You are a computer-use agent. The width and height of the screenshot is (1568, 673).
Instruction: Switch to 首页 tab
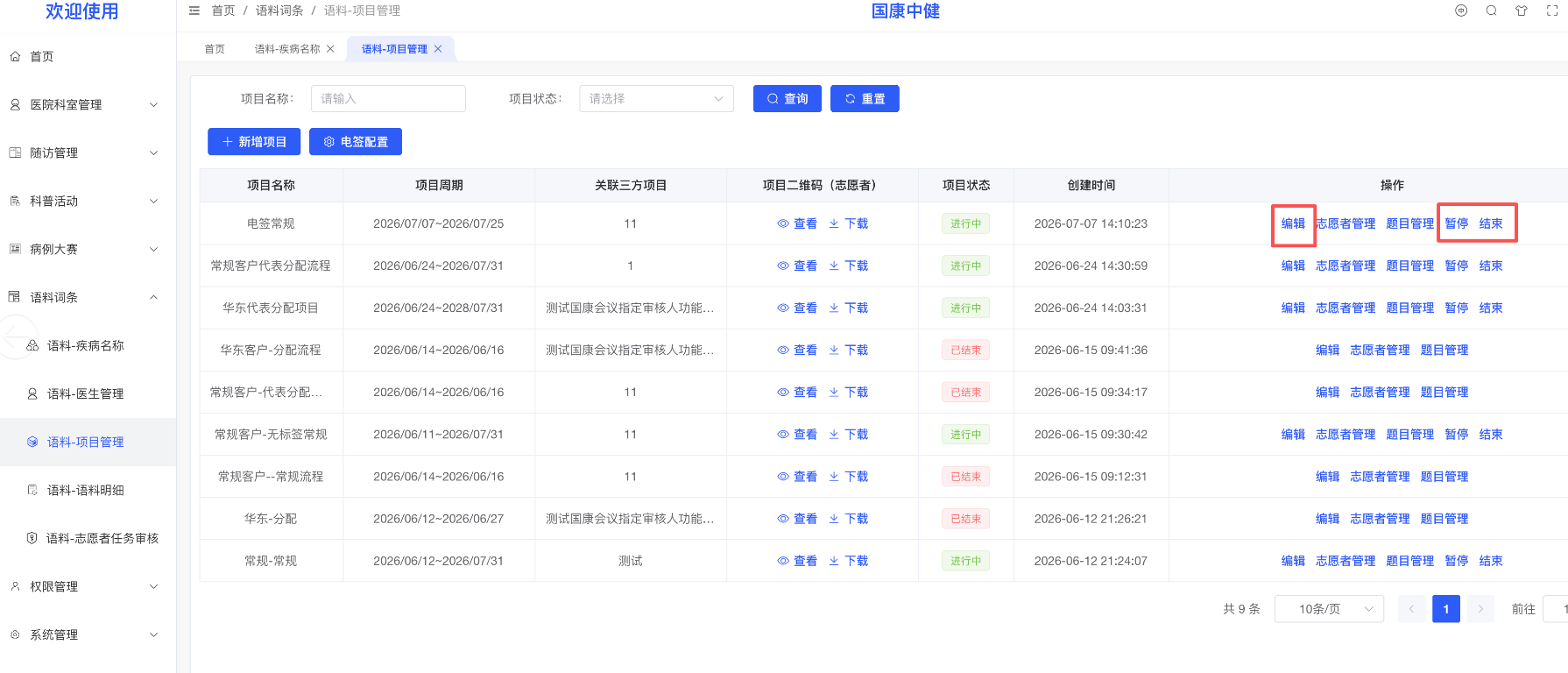(x=215, y=49)
